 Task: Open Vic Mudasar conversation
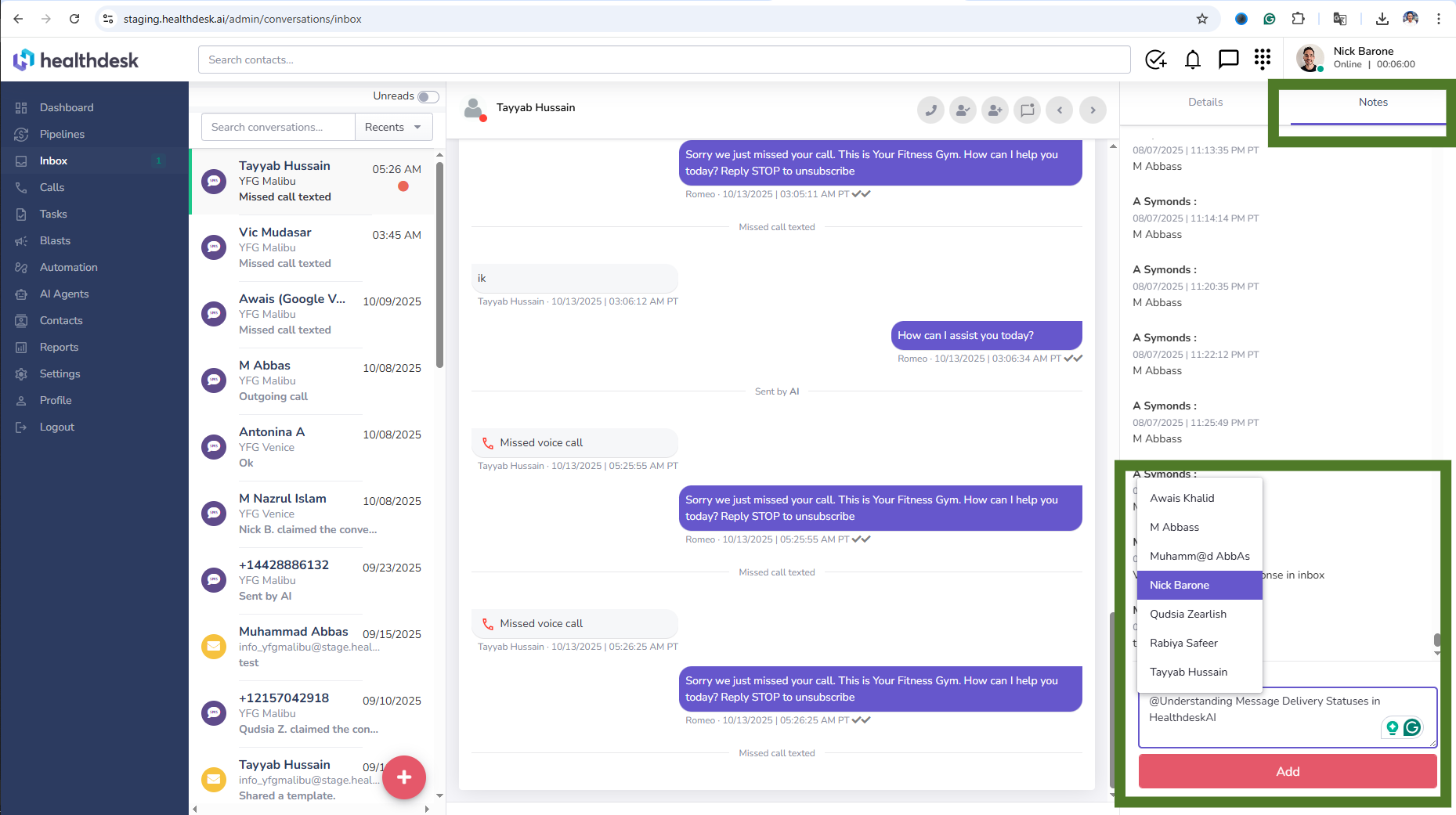click(313, 247)
